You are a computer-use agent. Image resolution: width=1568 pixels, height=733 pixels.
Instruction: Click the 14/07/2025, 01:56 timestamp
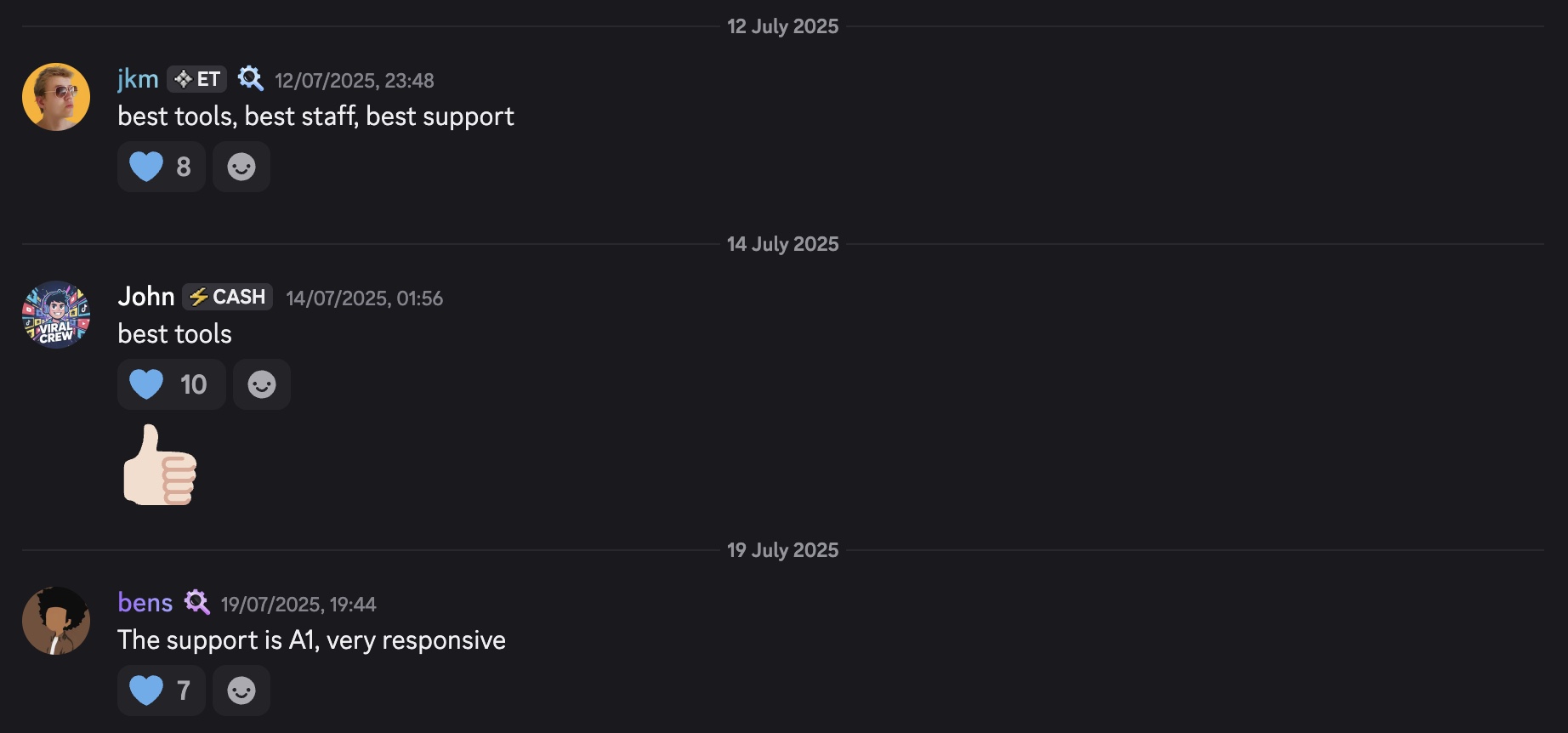click(x=364, y=298)
